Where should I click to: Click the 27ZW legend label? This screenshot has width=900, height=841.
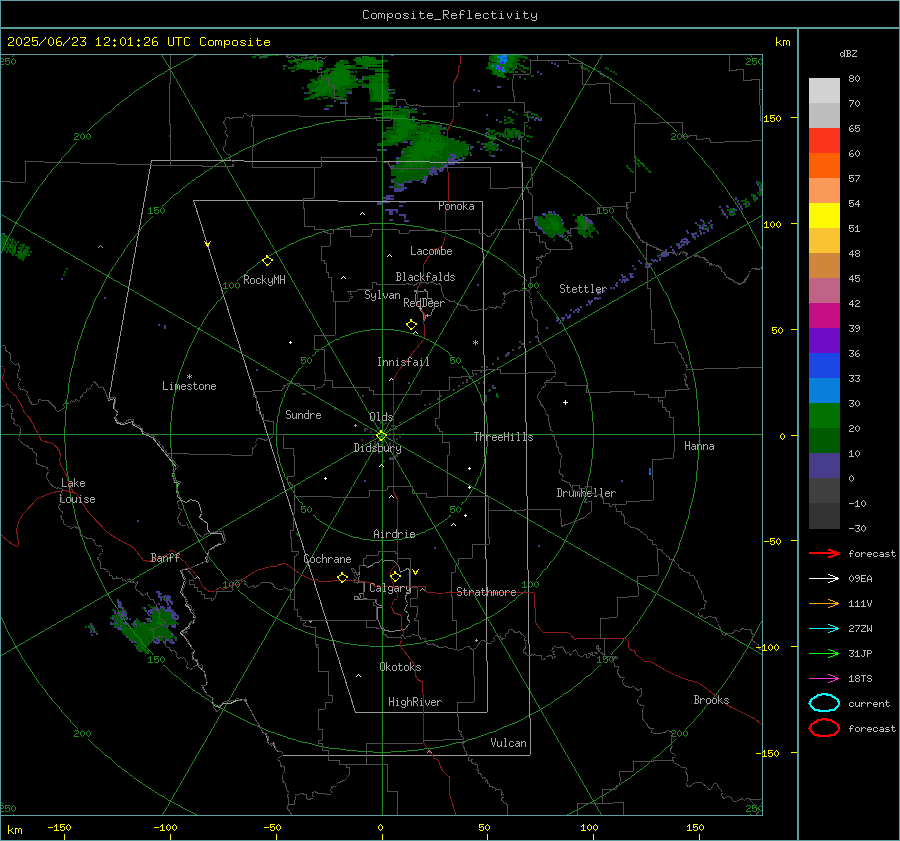[860, 629]
